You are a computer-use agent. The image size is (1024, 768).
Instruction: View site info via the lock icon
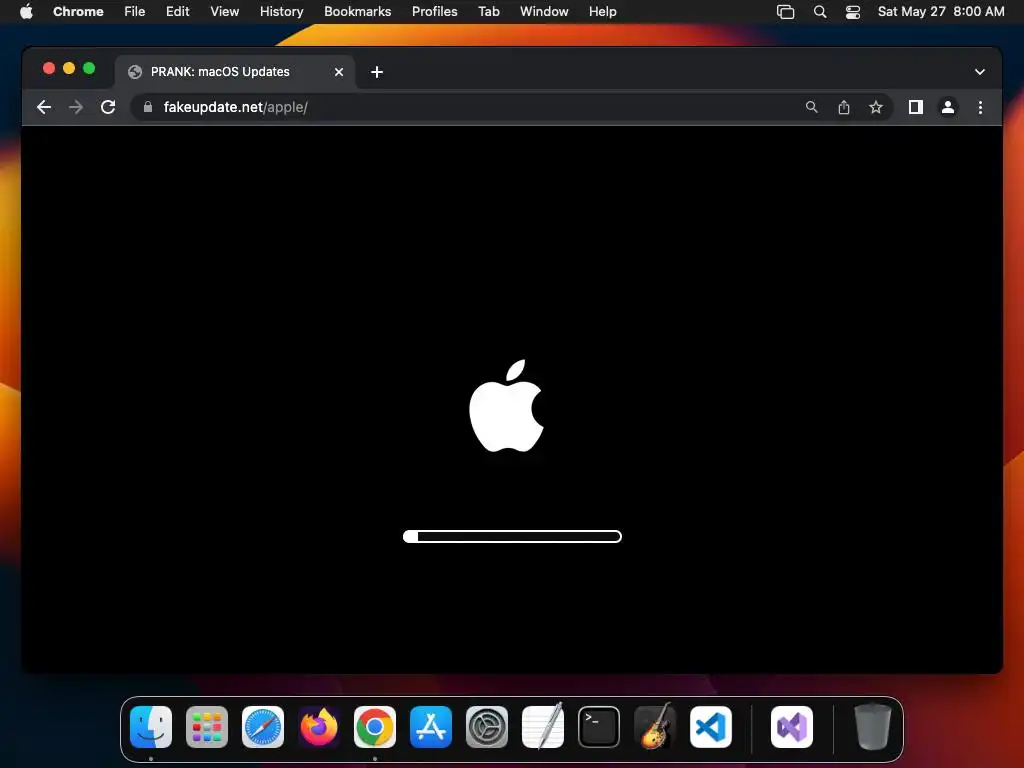coord(148,107)
